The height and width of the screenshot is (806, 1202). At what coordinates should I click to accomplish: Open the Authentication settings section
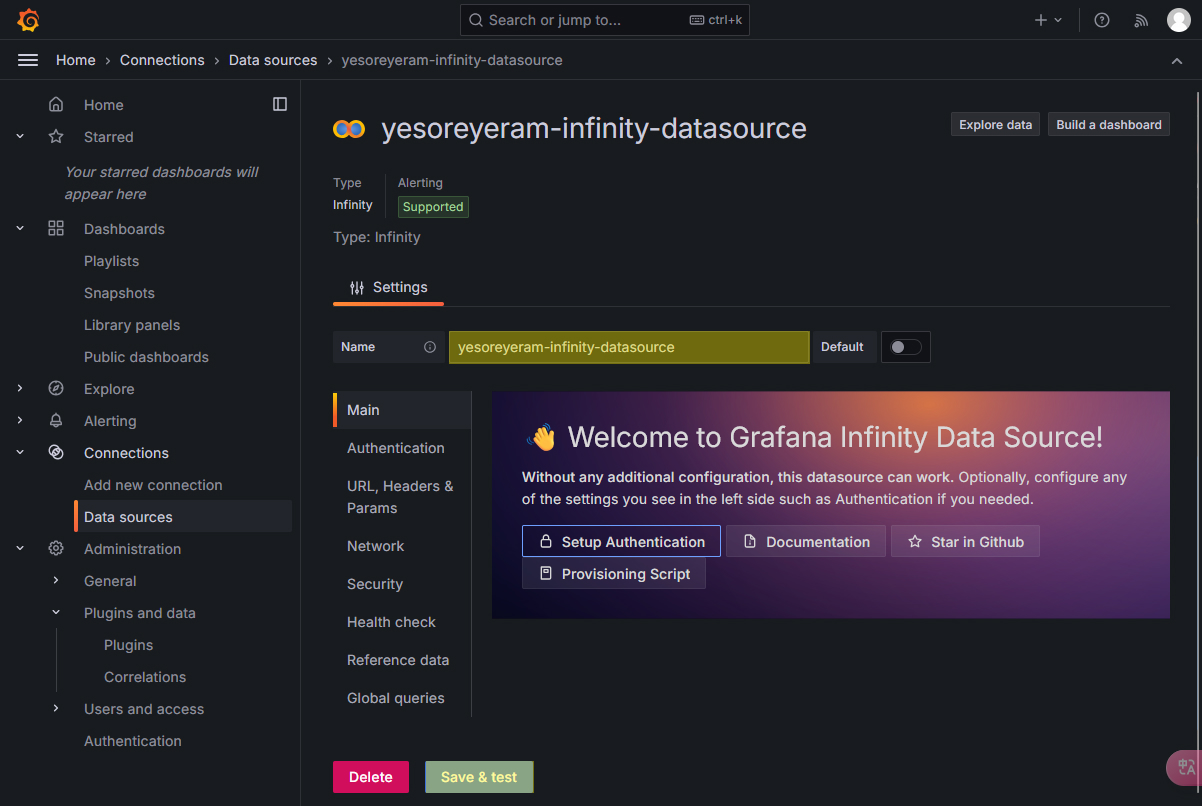tap(402, 448)
